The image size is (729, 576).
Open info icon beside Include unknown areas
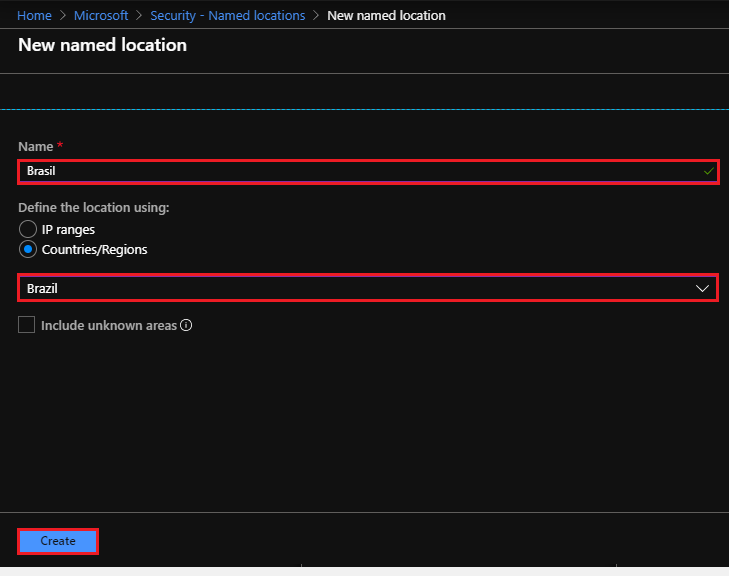pos(186,325)
